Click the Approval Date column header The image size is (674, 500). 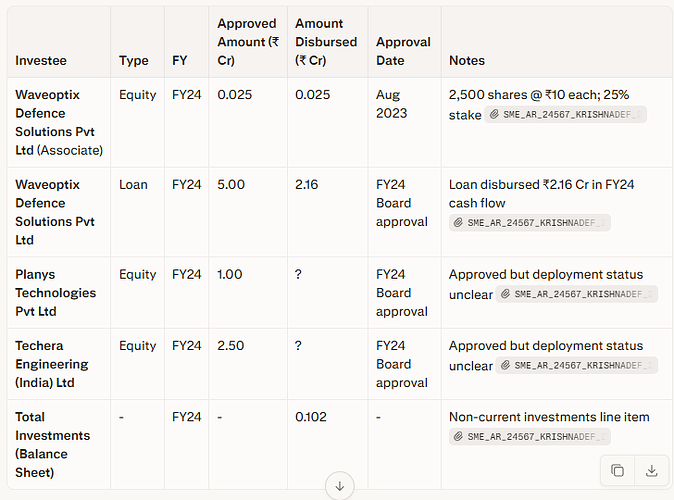click(x=403, y=51)
